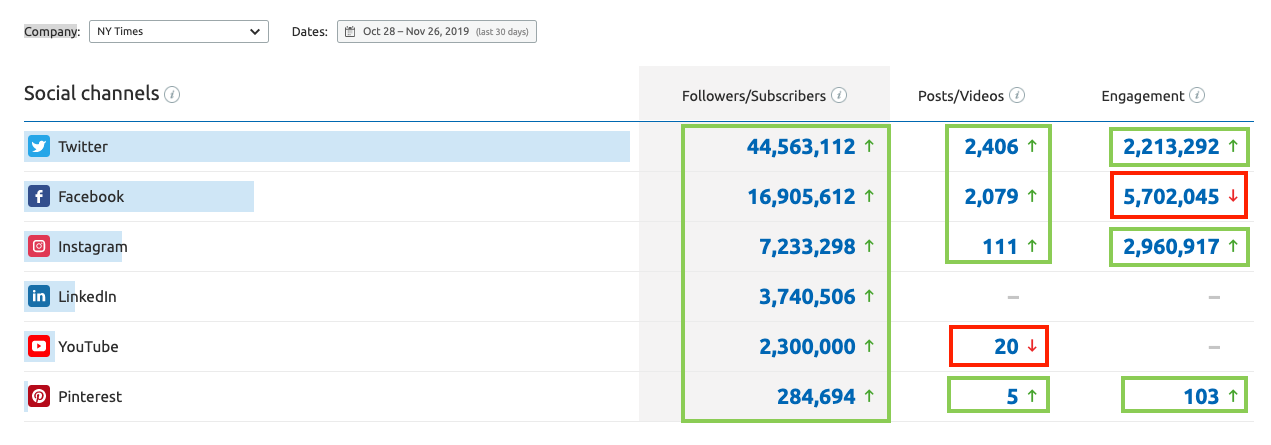Click Instagram posts count 111
This screenshot has height=445, width=1271.
click(x=1000, y=247)
